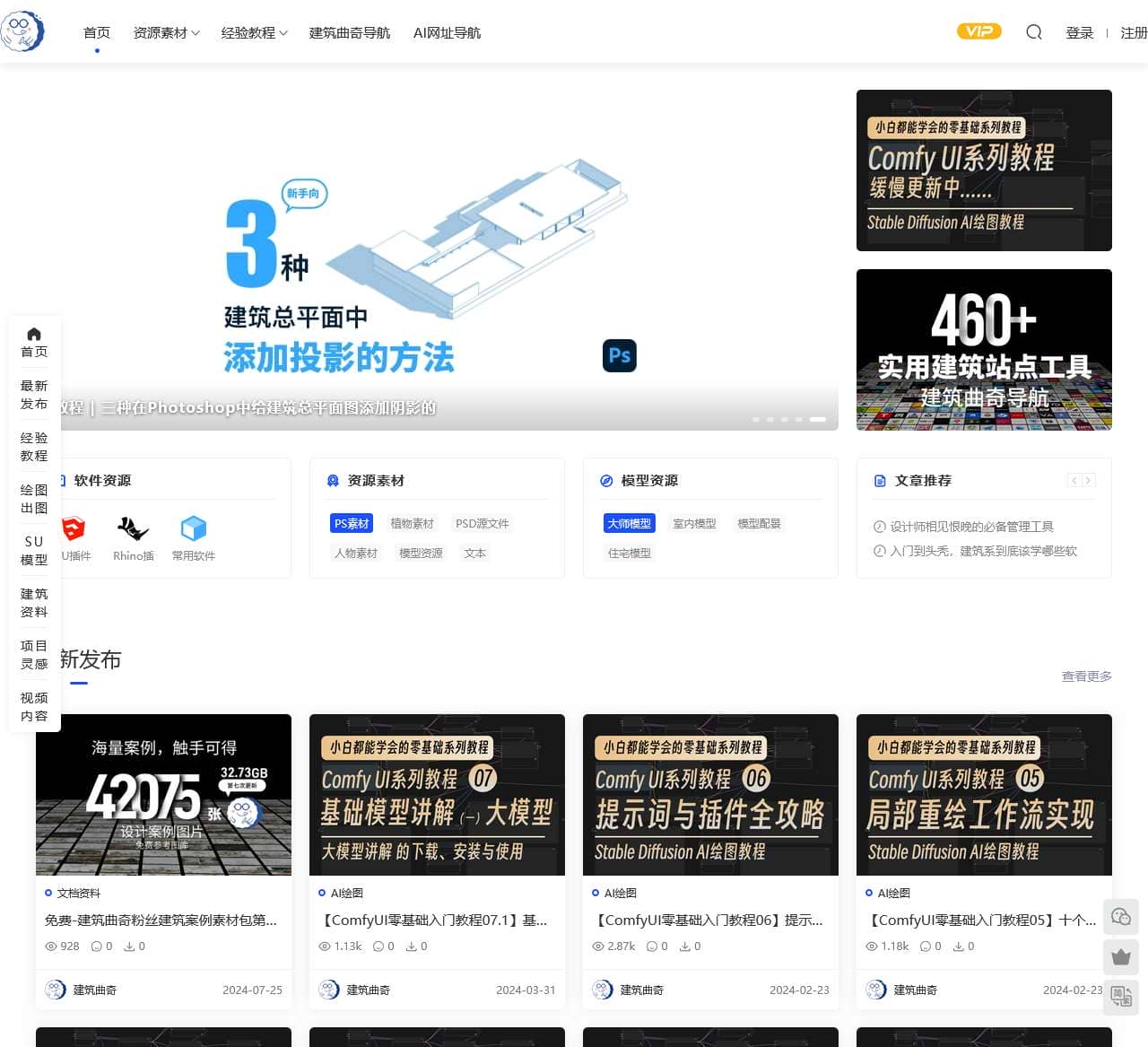Select 视频内容 in the floating sidebar

pyautogui.click(x=34, y=707)
